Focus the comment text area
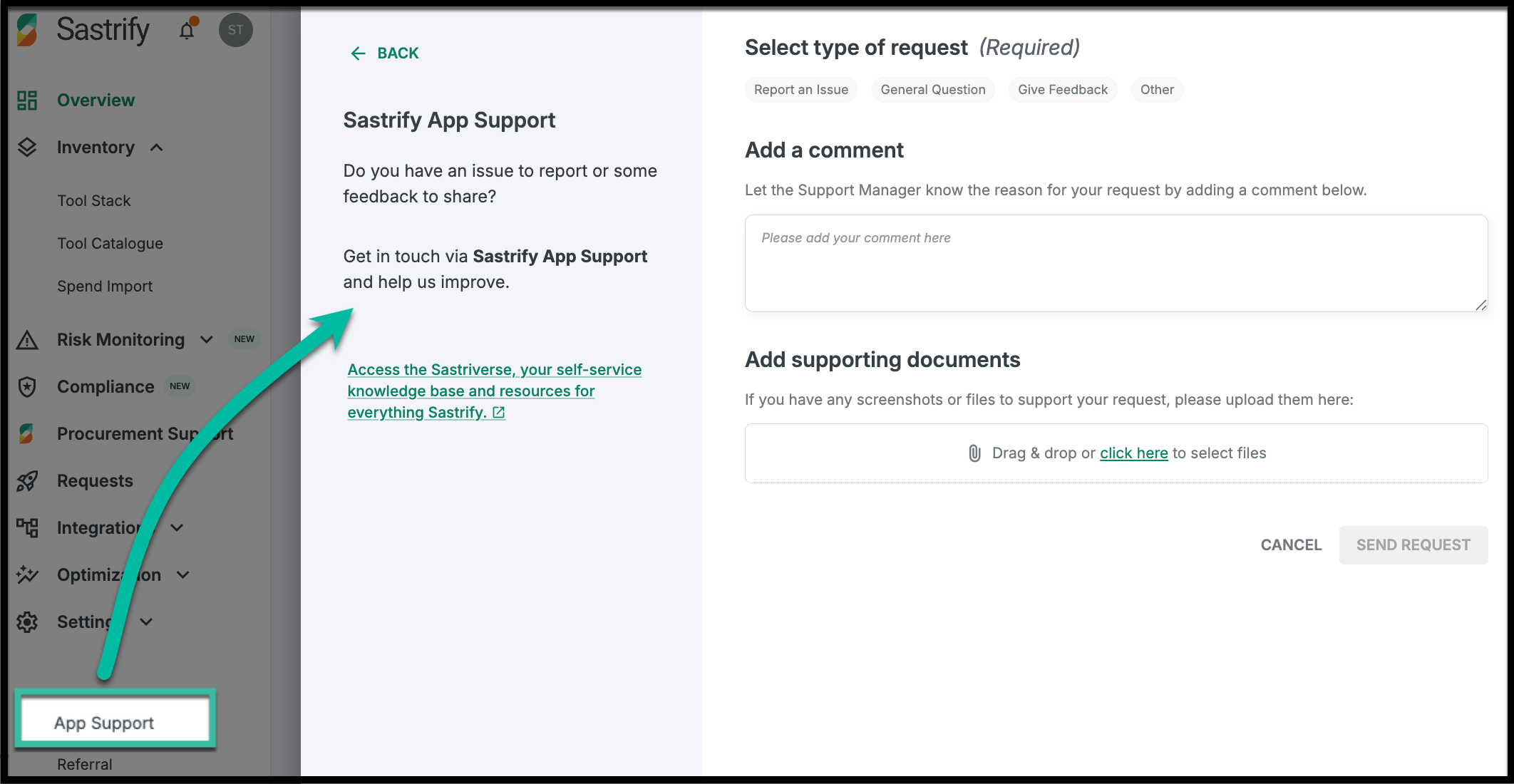This screenshot has width=1514, height=784. click(1116, 263)
